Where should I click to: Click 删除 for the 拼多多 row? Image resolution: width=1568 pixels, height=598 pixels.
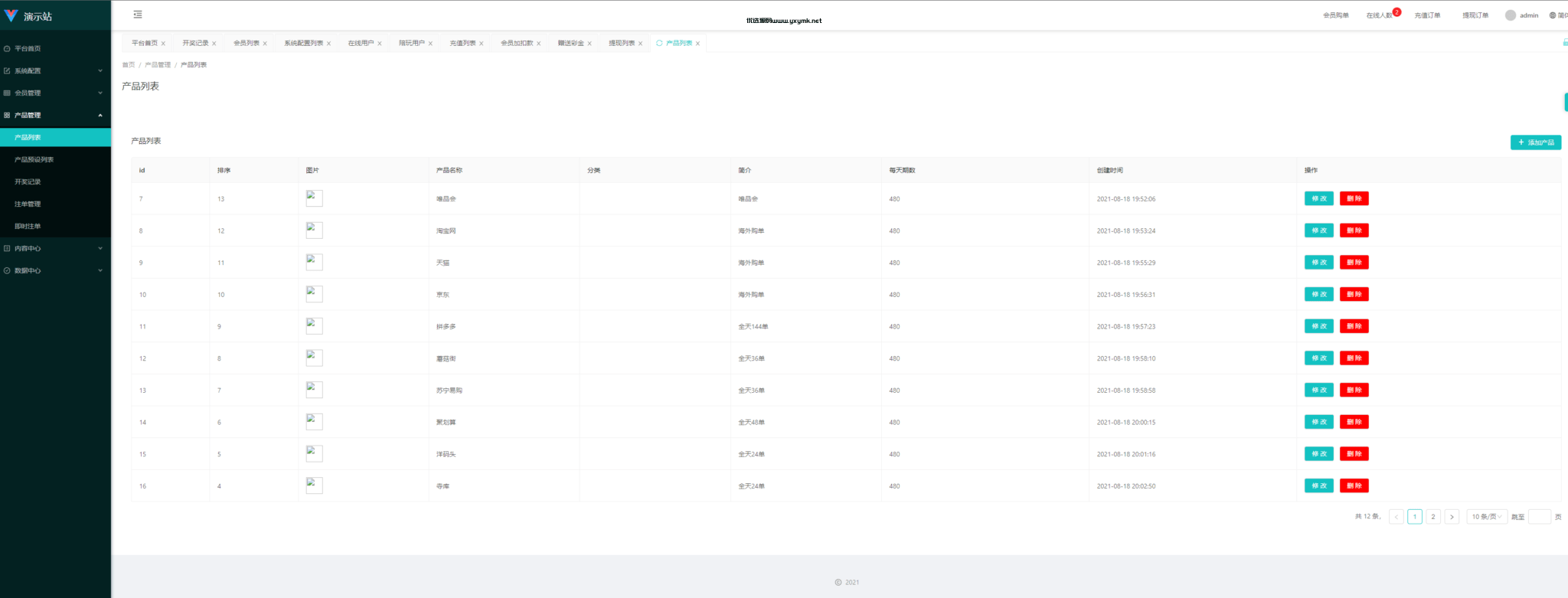point(1354,326)
